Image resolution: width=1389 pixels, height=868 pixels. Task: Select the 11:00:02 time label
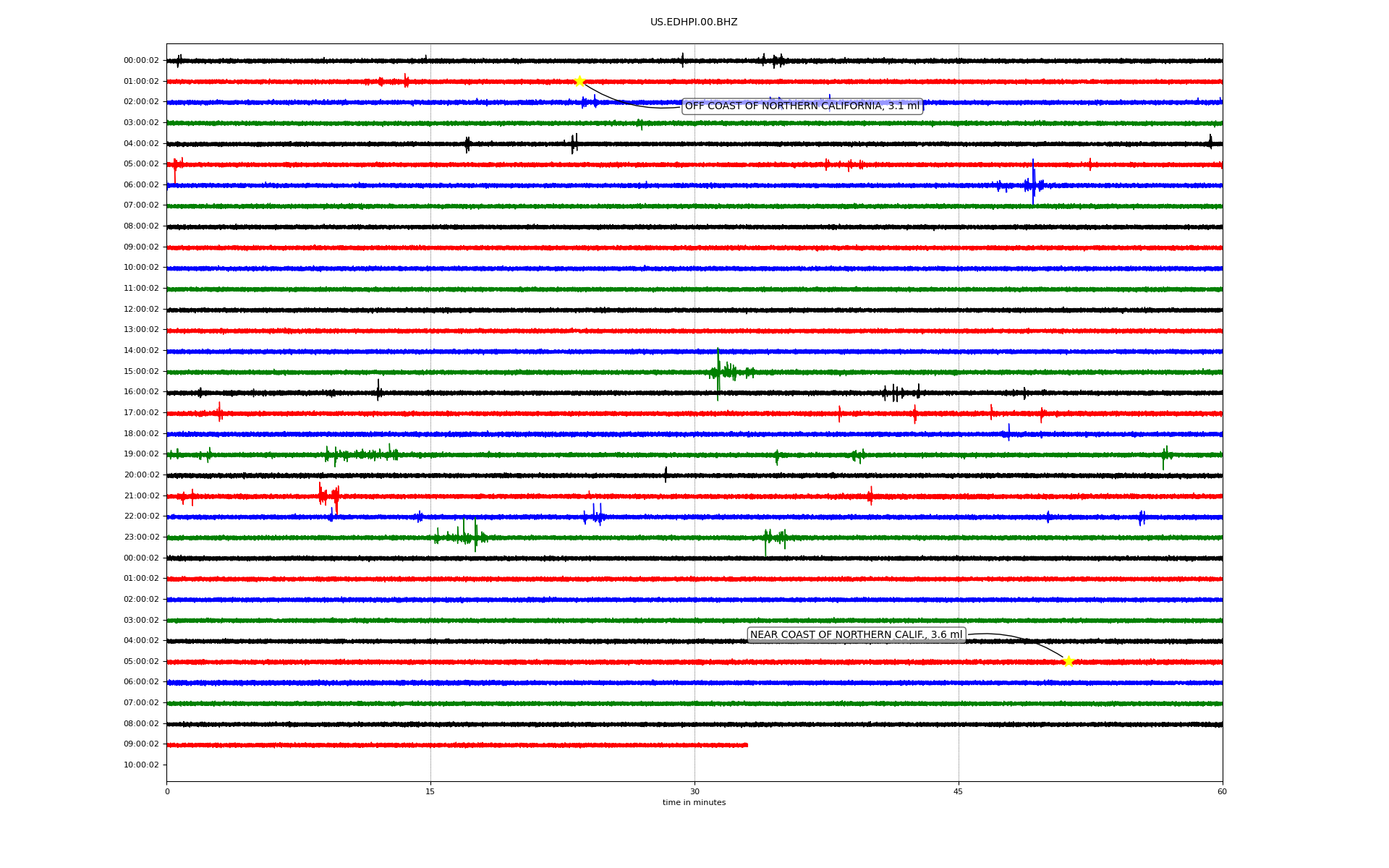pyautogui.click(x=141, y=289)
